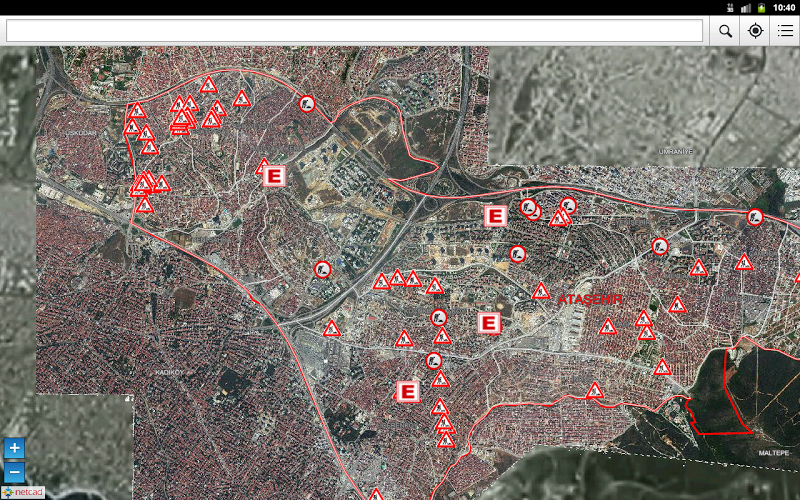Tap the topmost circular worker marker
This screenshot has height=500, width=800.
307,103
